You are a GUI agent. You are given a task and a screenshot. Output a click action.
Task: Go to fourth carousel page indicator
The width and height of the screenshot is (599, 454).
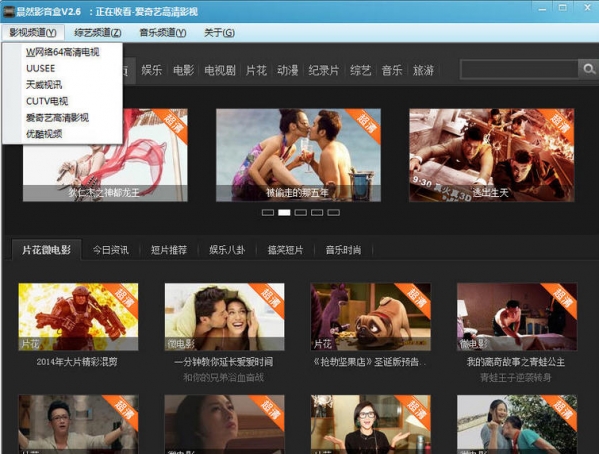[x=317, y=212]
